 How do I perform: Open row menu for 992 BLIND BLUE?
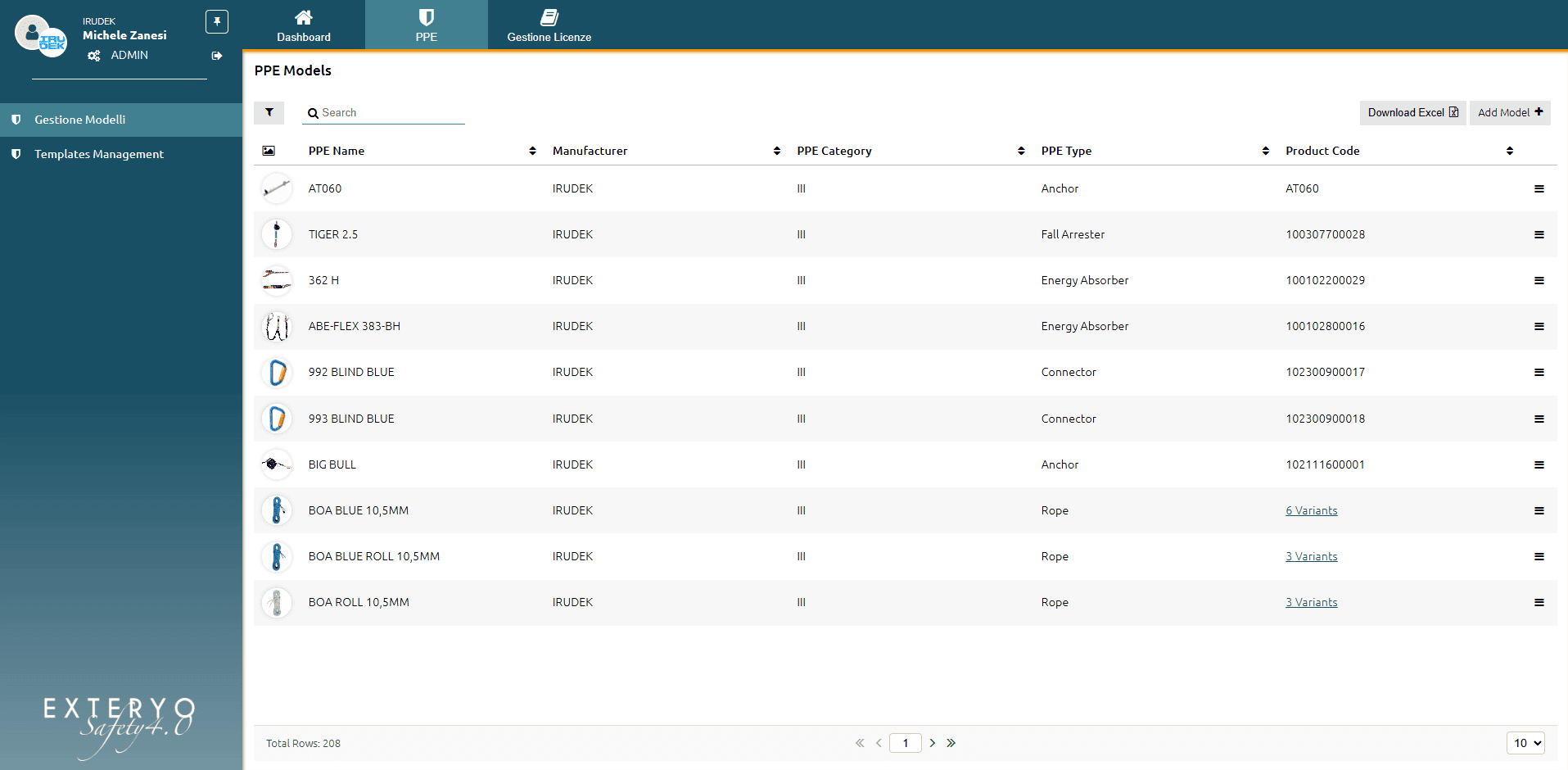click(x=1539, y=372)
